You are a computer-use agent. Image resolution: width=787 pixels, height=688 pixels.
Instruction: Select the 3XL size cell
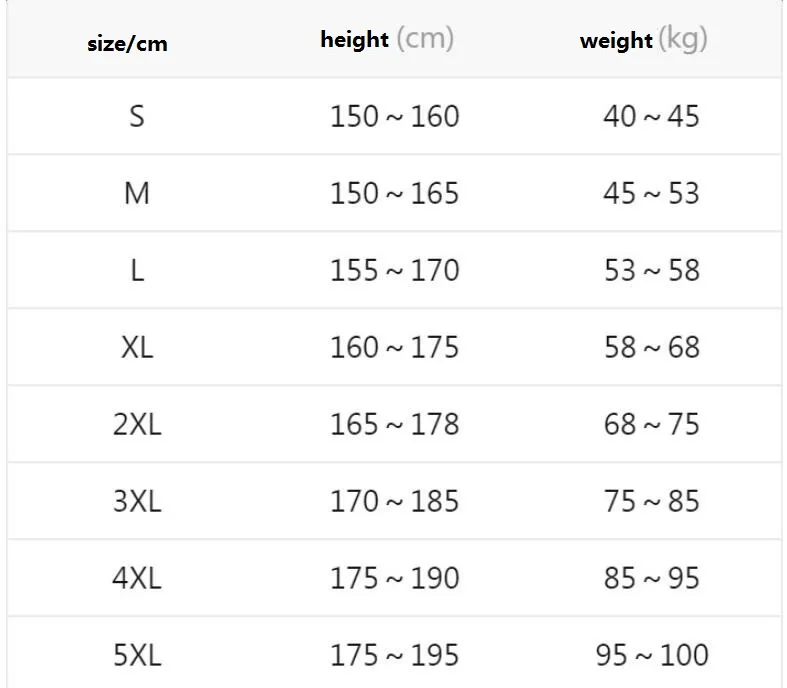[137, 501]
